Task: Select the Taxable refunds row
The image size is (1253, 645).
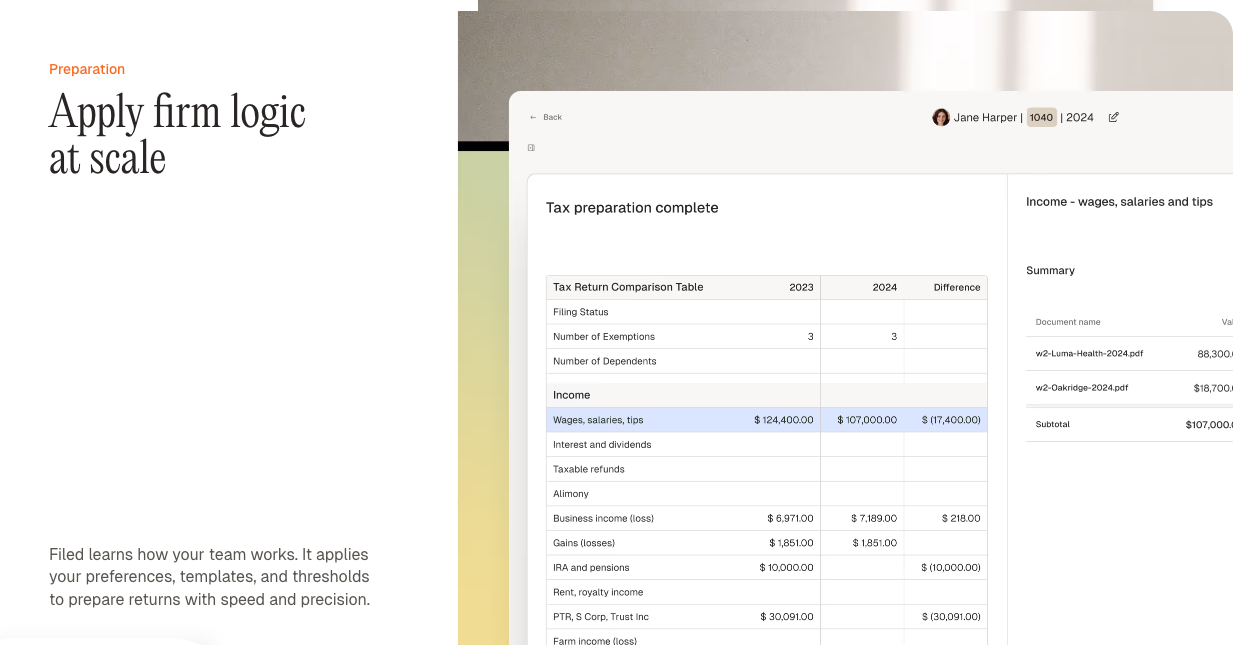Action: click(767, 469)
